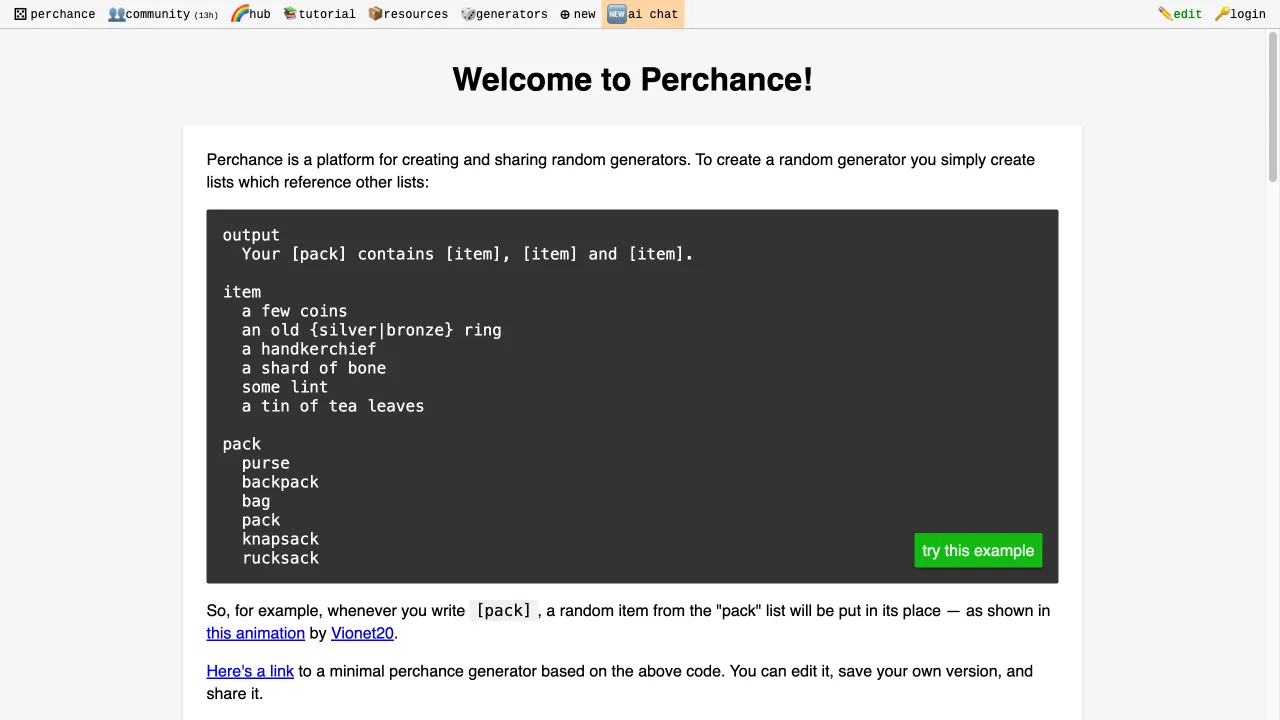Click the perchance dice icon

pos(20,14)
